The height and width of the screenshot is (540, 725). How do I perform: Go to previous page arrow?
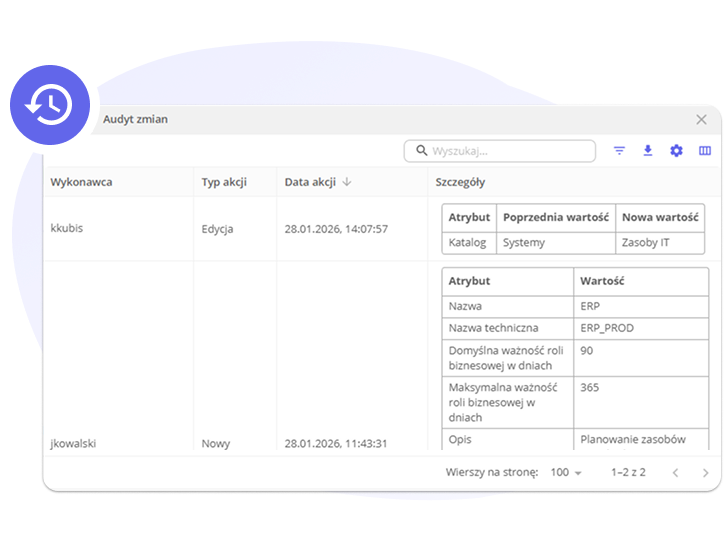(x=675, y=472)
